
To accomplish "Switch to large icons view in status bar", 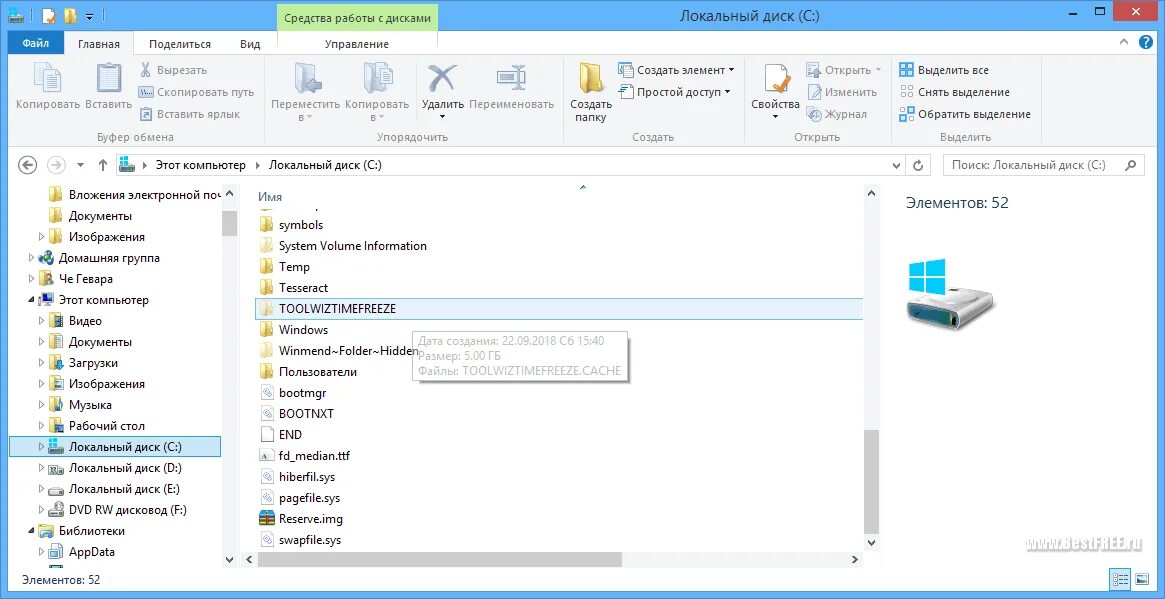I will point(1140,579).
